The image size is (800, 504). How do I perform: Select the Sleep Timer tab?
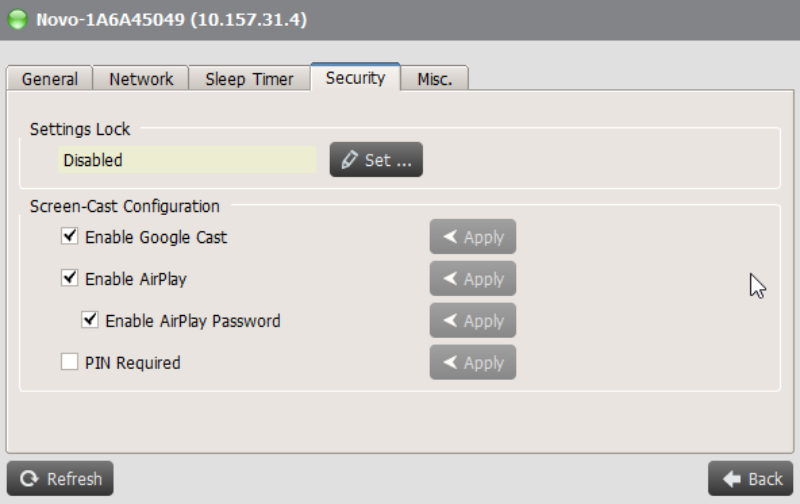click(x=249, y=79)
